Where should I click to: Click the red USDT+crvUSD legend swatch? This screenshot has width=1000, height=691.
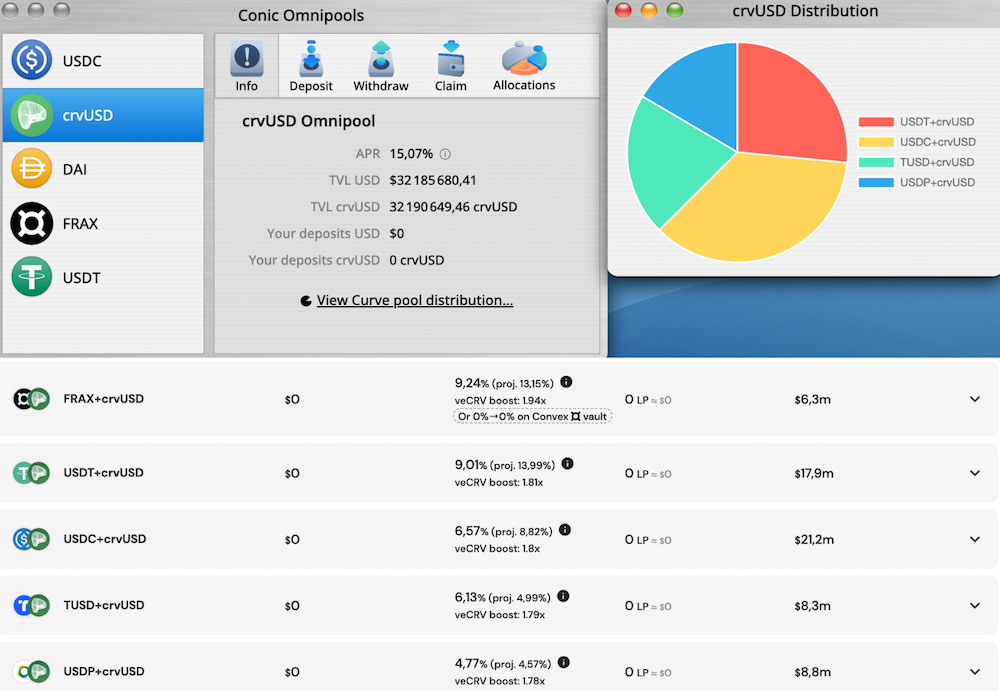[876, 122]
